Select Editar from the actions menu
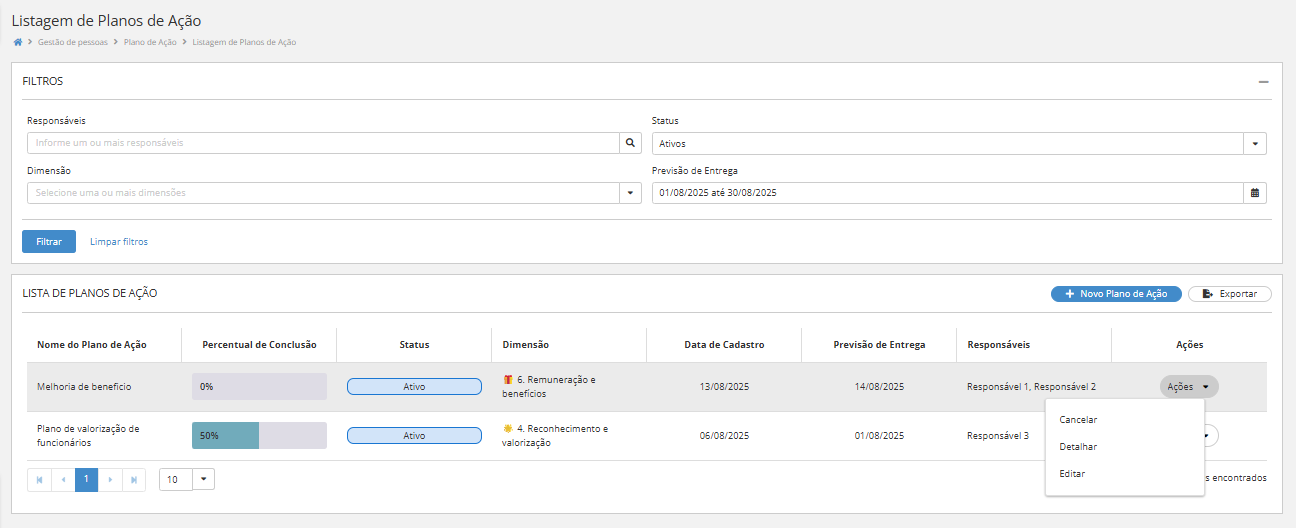Screen dimensions: 1296x528 click(1072, 474)
